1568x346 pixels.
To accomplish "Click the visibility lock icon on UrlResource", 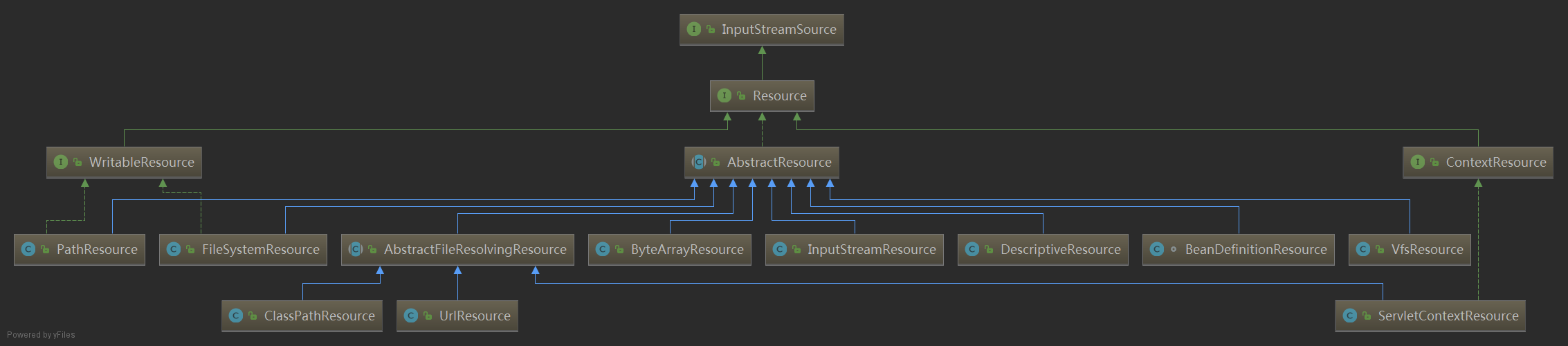I will 428,316.
